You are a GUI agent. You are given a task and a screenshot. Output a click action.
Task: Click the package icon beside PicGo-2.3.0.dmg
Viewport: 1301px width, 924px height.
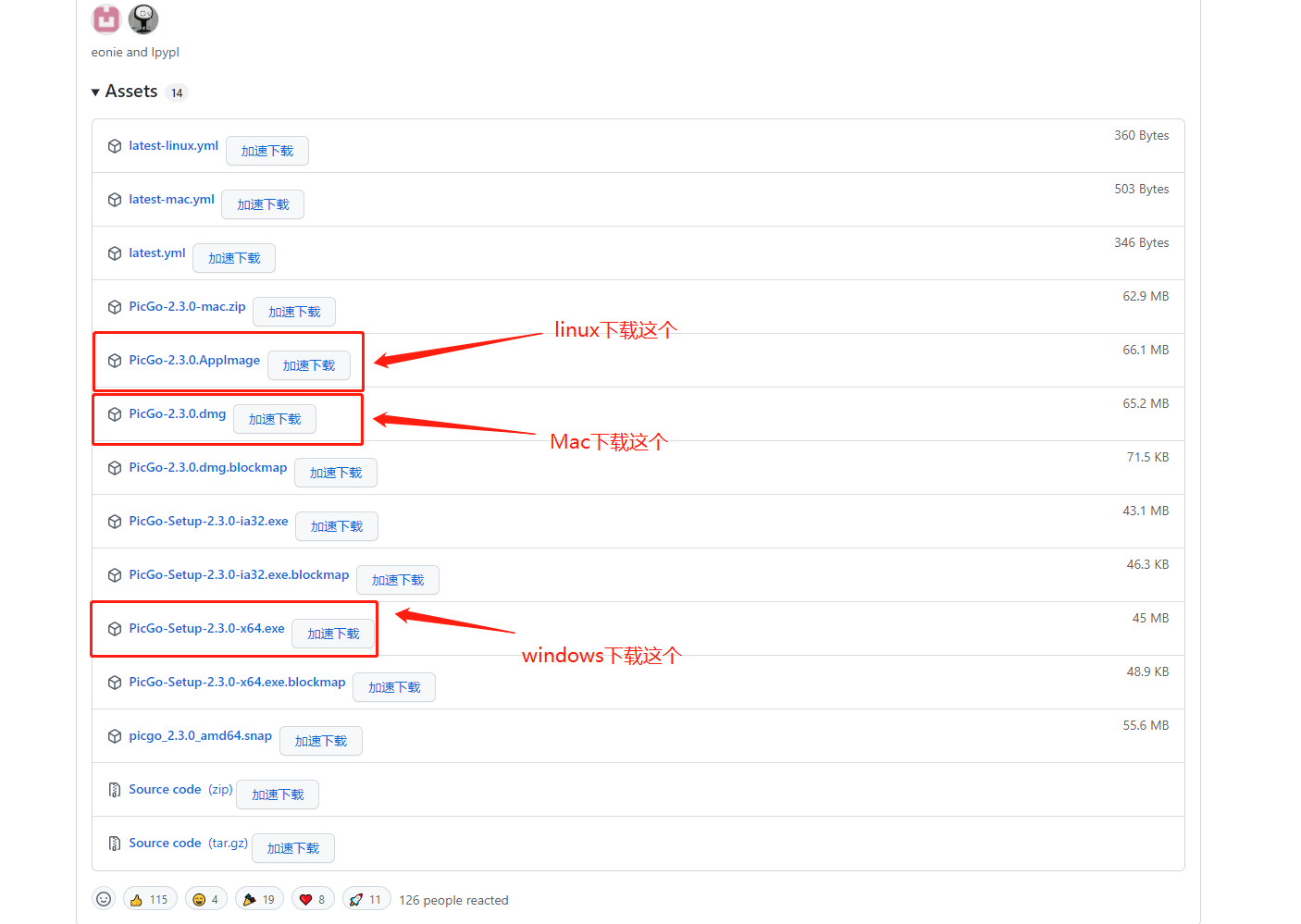click(x=115, y=414)
